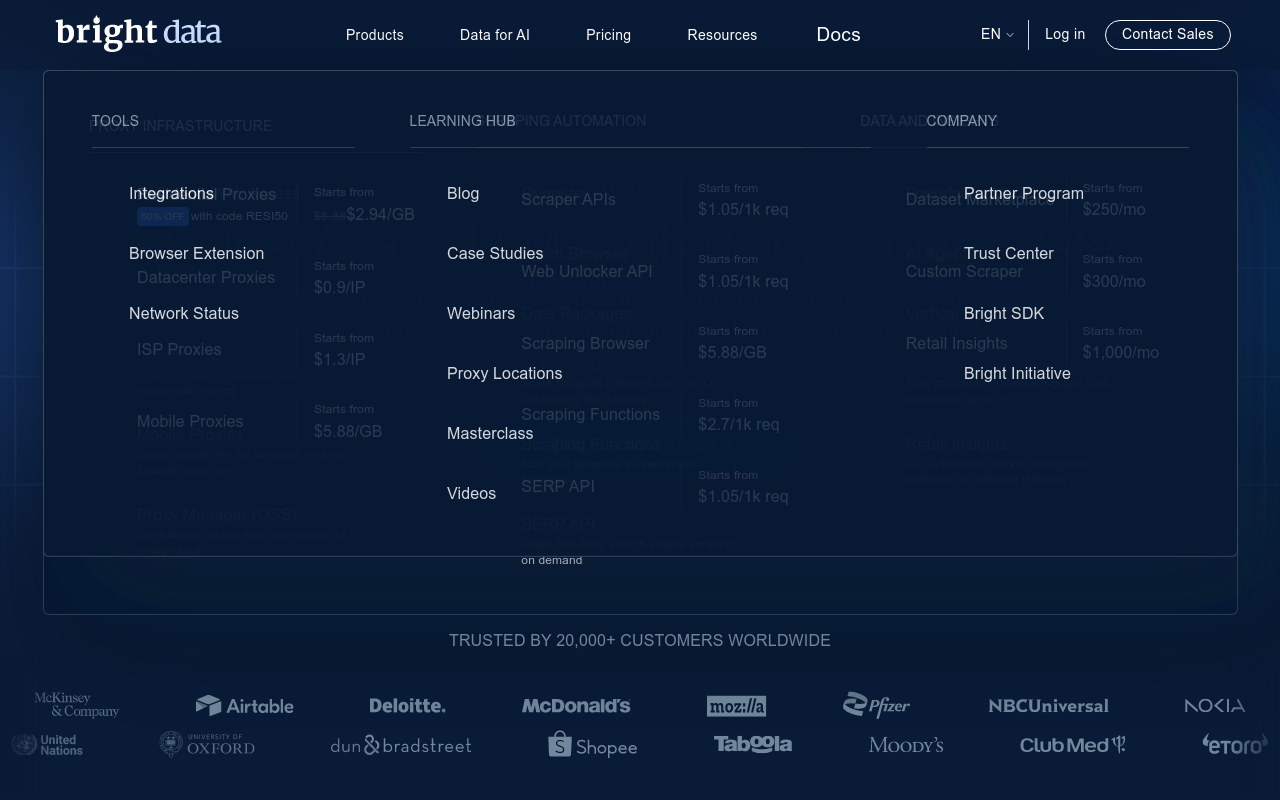Viewport: 1280px width, 800px height.
Task: Click the Mozilla logo
Action: coord(736,706)
